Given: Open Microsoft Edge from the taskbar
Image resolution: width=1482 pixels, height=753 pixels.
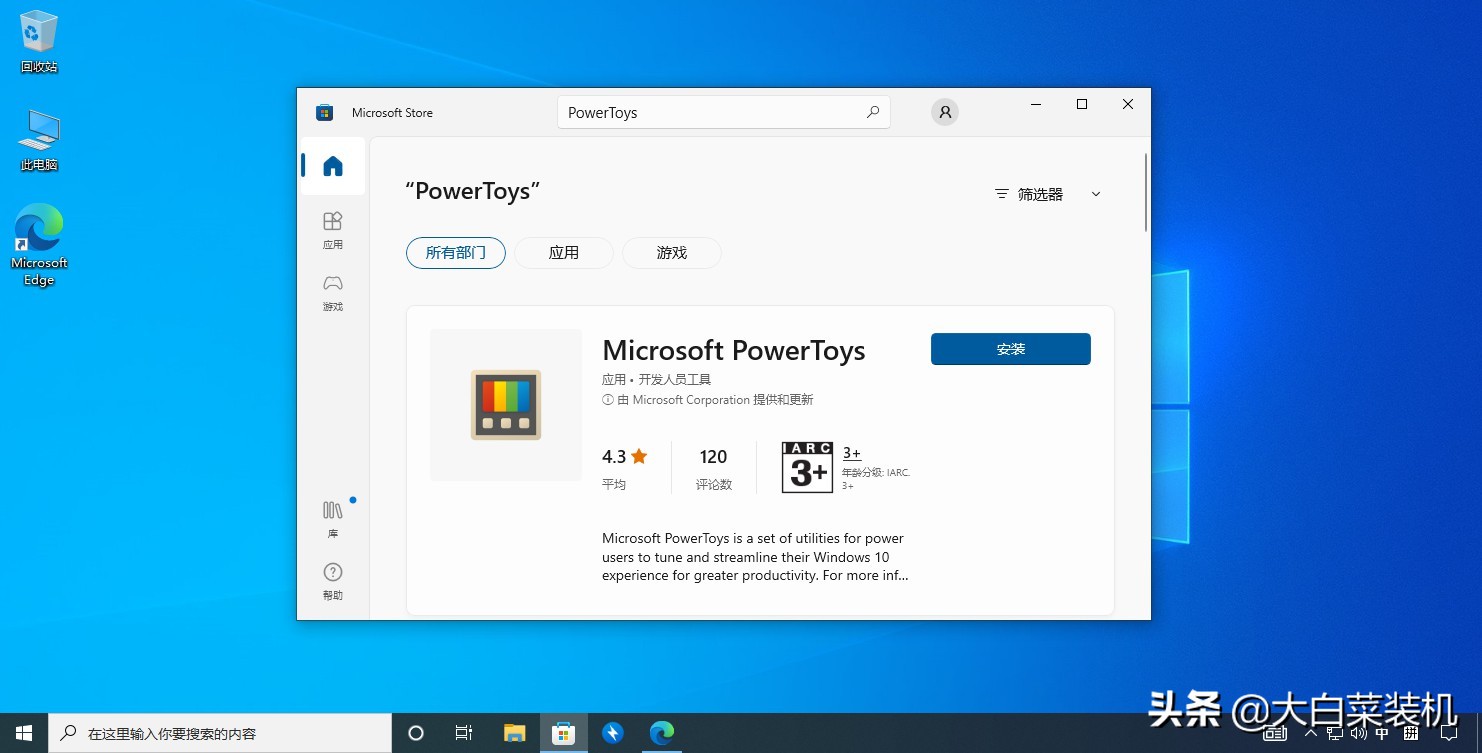Looking at the screenshot, I should coord(661,733).
